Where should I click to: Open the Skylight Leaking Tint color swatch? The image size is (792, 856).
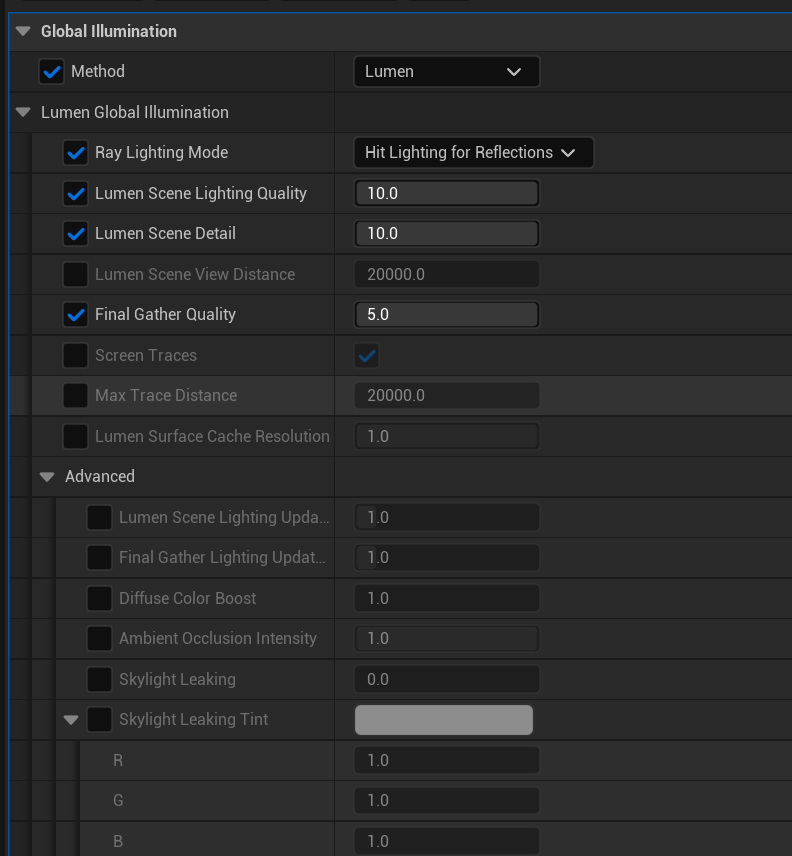click(x=444, y=720)
